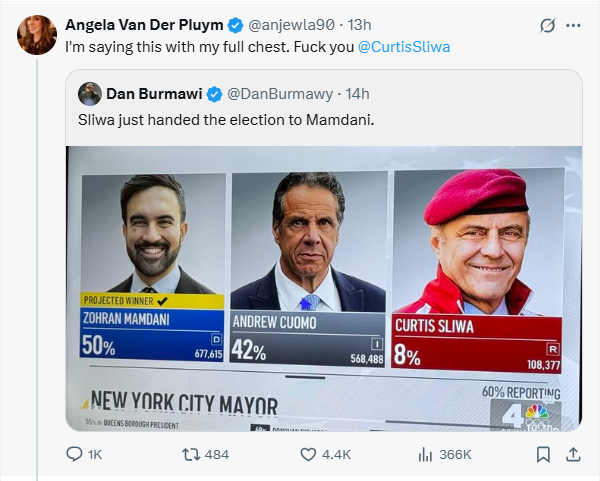This screenshot has width=600, height=481.
Task: Bookmark this post
Action: click(543, 454)
